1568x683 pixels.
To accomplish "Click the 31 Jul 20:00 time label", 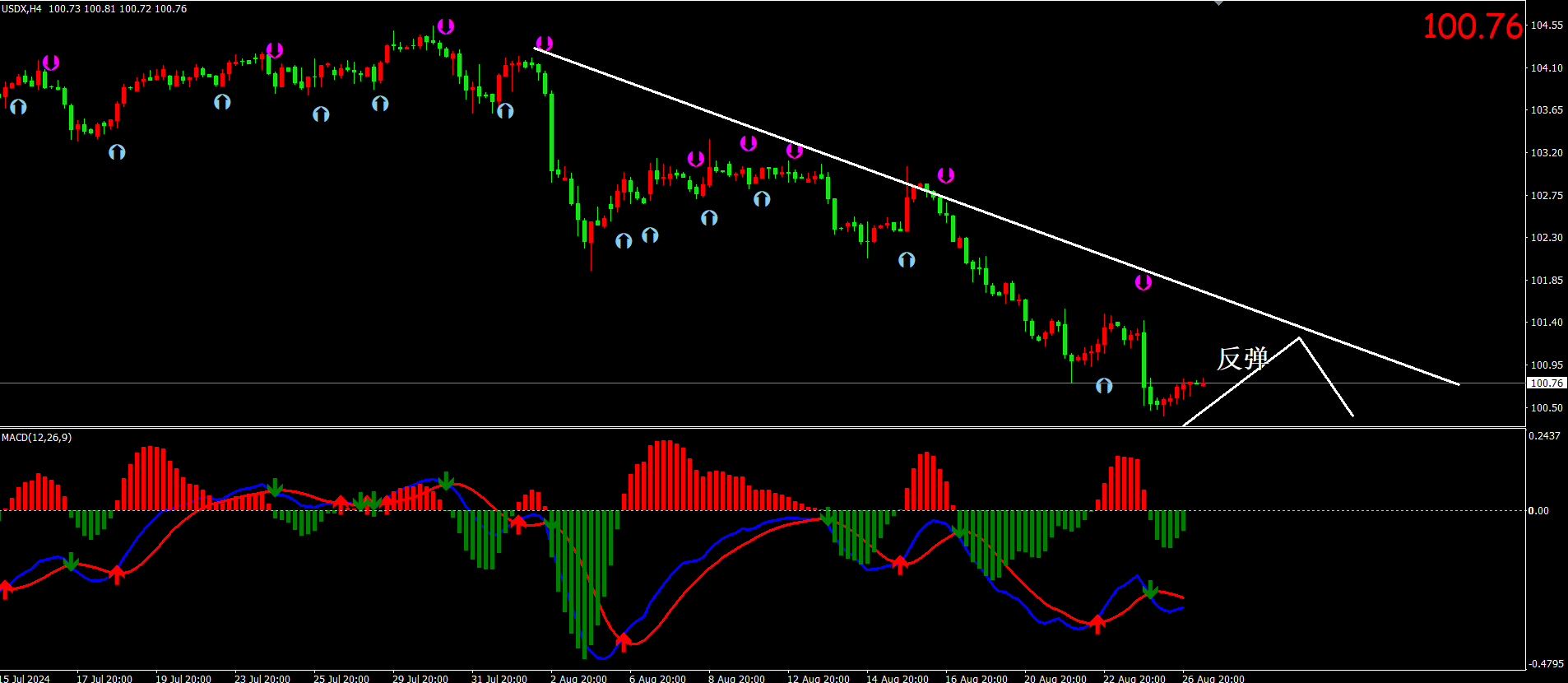I will 499,679.
